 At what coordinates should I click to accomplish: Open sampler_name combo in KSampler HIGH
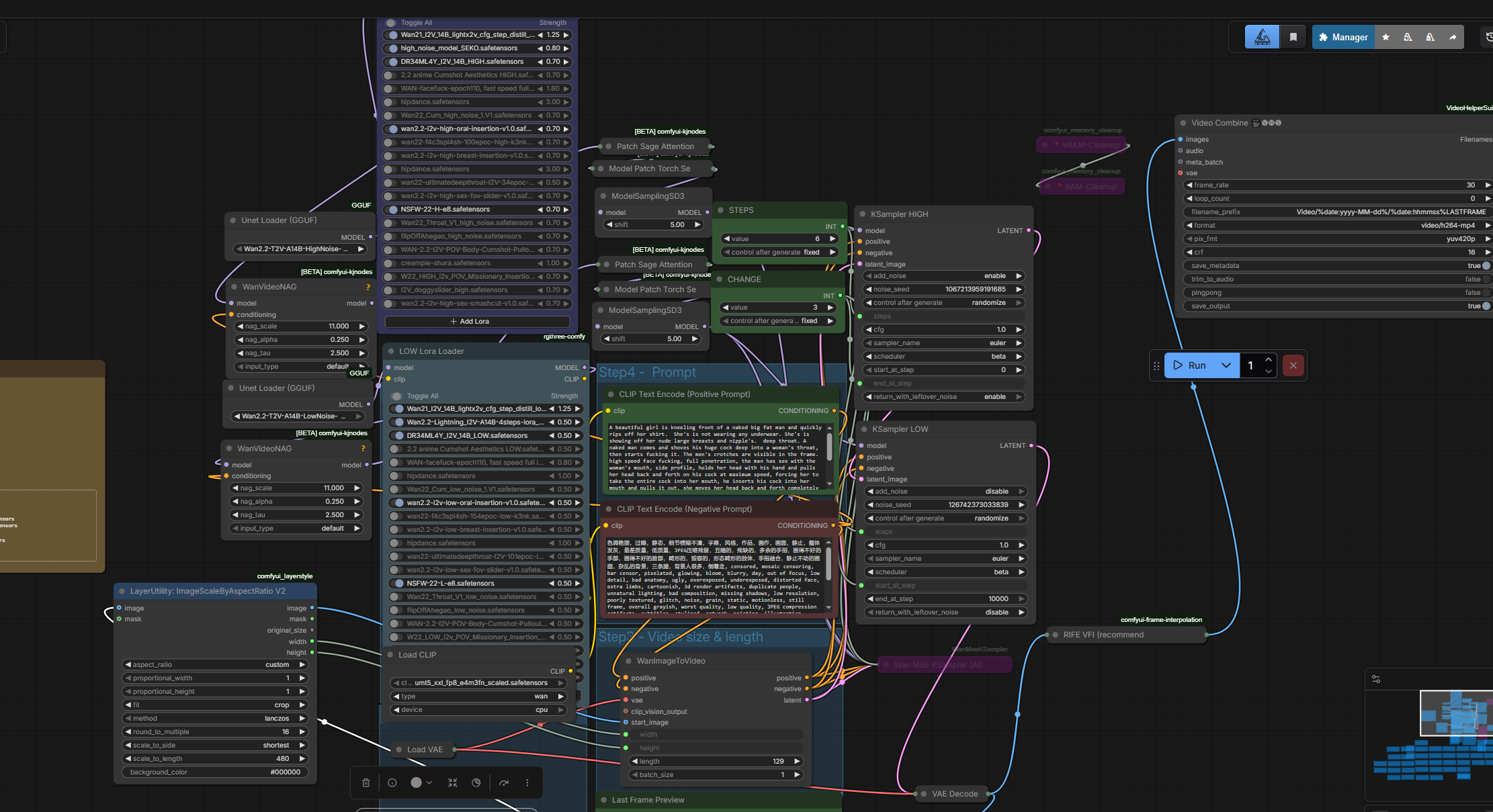point(943,343)
